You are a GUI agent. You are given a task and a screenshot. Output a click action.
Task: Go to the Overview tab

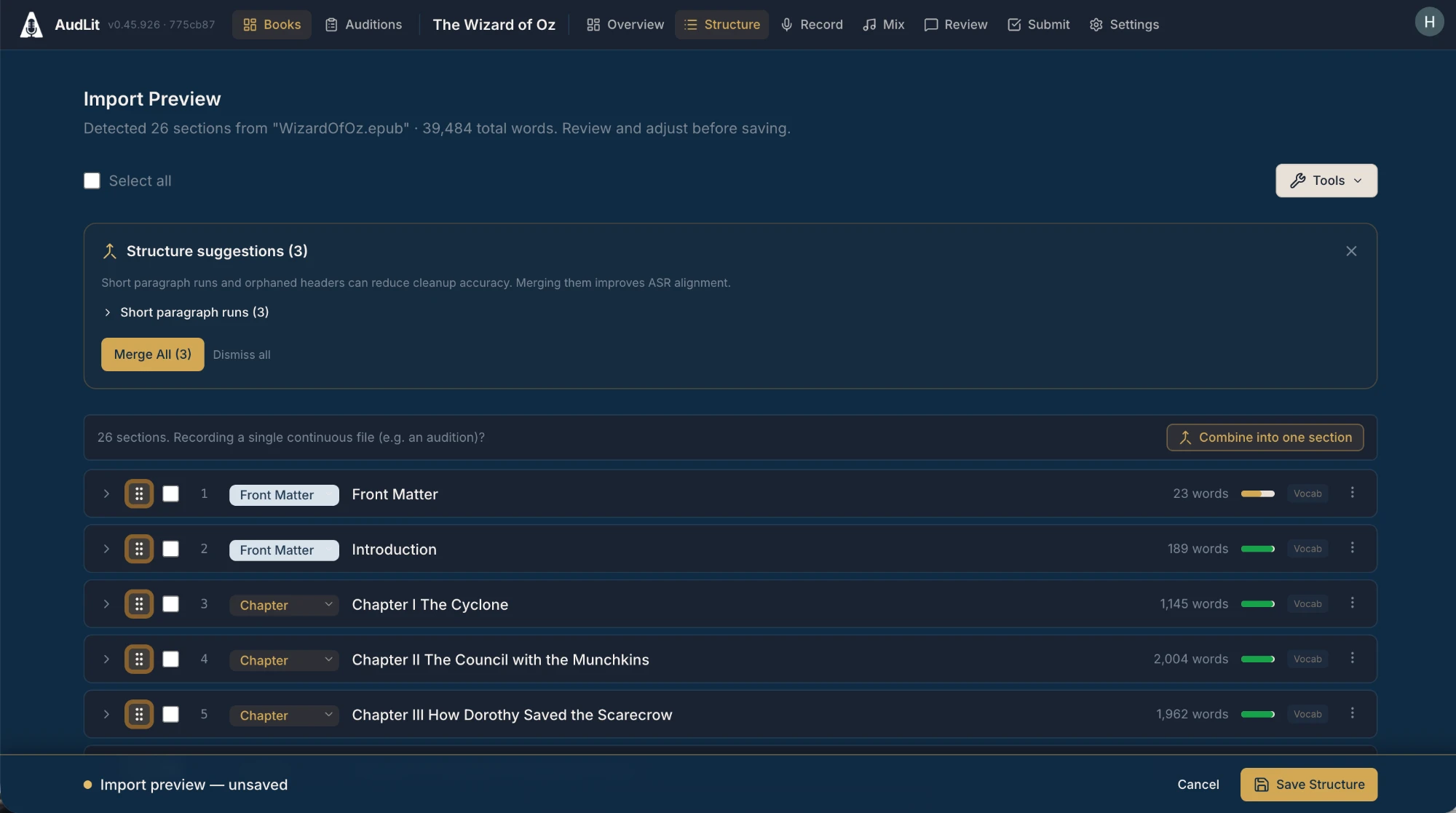pyautogui.click(x=625, y=25)
